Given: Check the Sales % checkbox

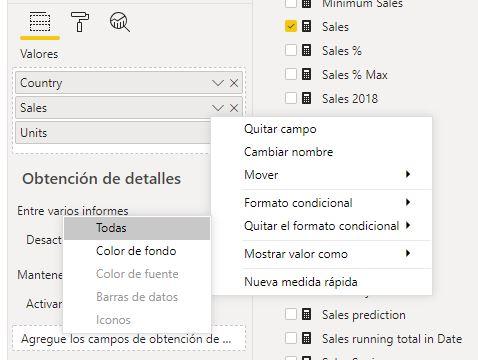Looking at the screenshot, I should (x=291, y=50).
